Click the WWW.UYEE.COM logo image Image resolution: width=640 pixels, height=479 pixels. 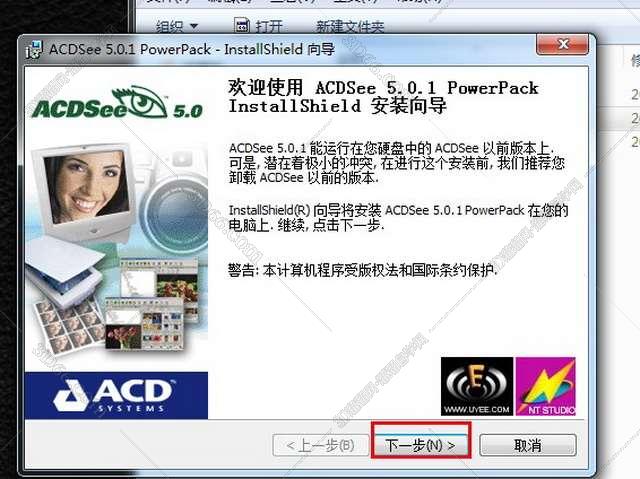[477, 386]
